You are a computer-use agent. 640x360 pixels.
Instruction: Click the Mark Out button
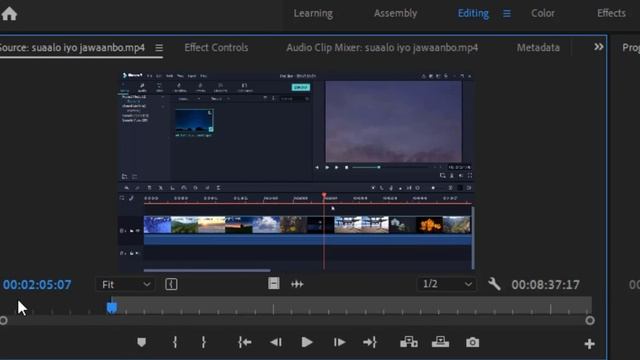click(x=203, y=342)
